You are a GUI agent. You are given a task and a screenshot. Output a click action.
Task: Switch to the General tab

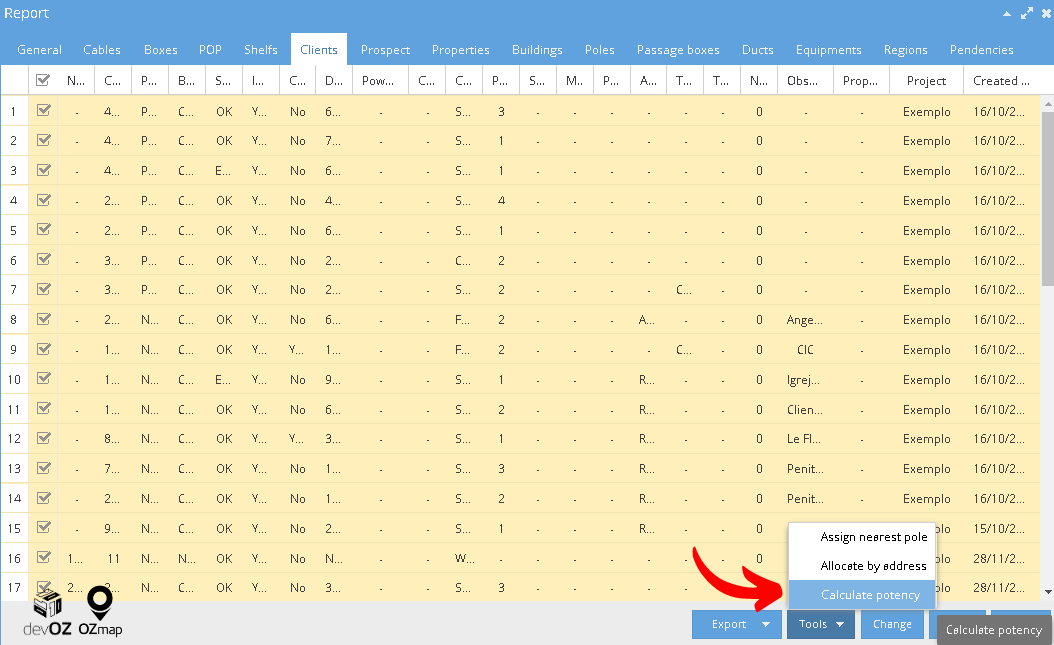(x=40, y=50)
